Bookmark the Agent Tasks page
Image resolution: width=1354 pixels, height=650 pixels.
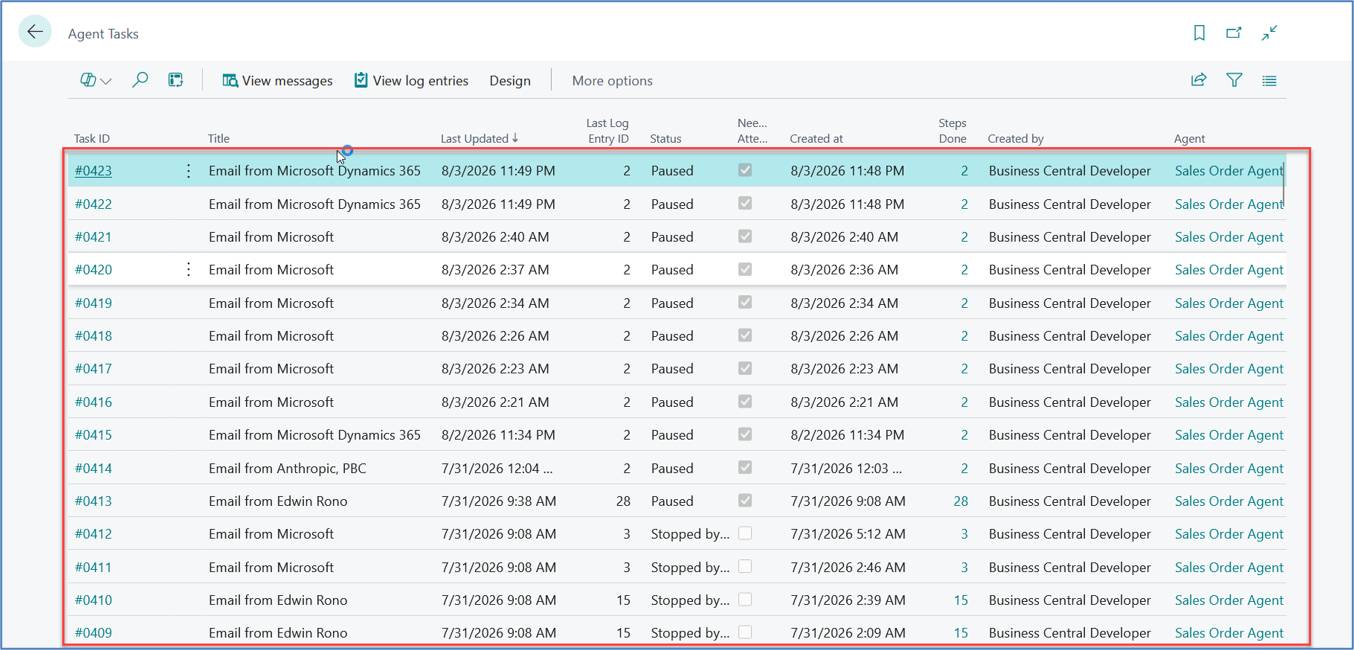(1199, 33)
